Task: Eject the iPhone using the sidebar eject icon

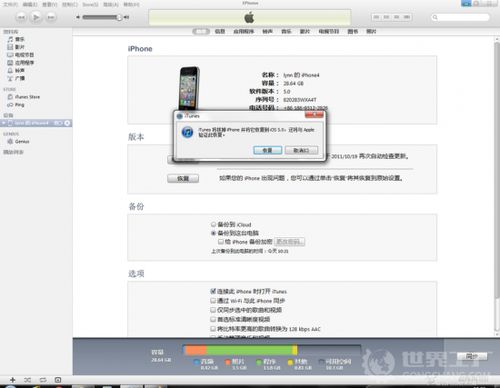Action: point(67,123)
